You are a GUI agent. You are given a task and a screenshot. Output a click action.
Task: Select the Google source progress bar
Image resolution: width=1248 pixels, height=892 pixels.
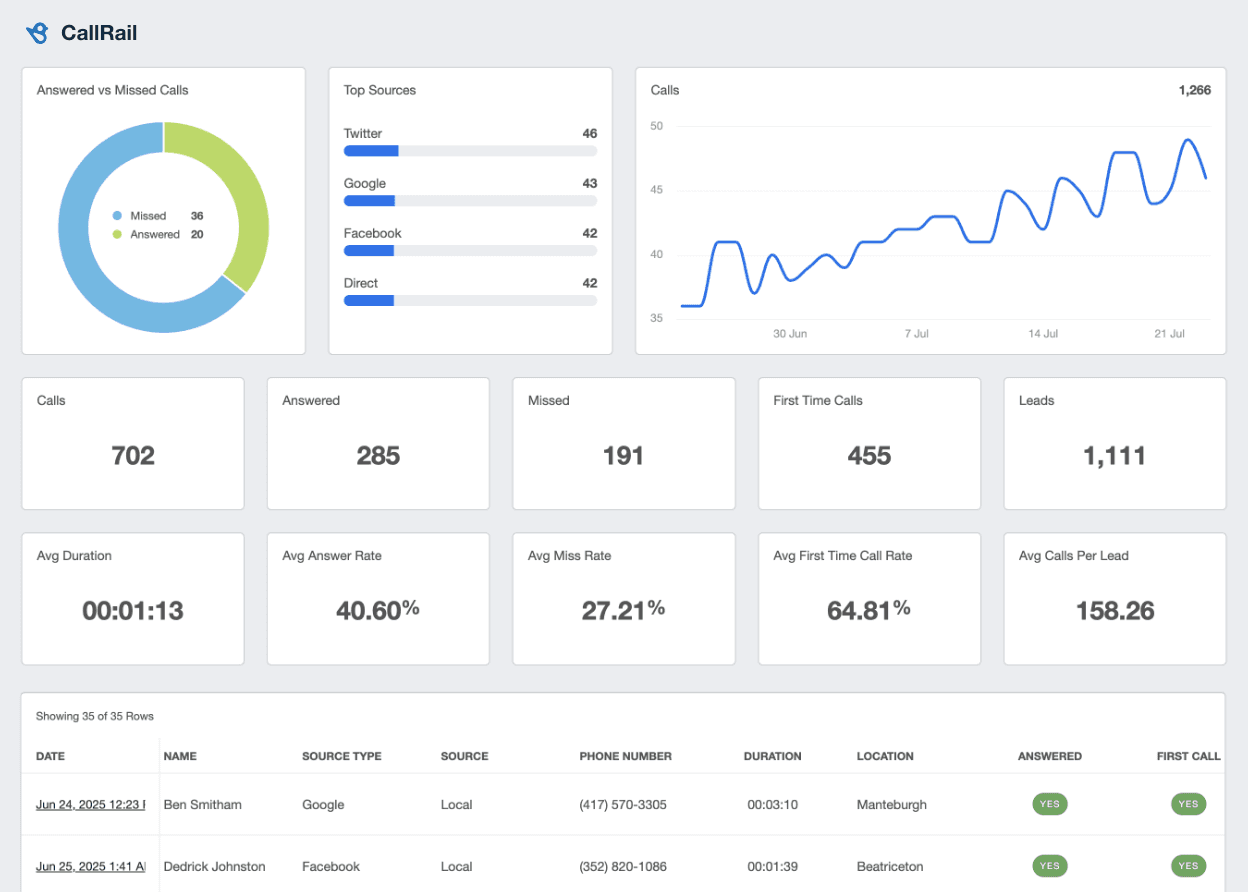pyautogui.click(x=470, y=201)
